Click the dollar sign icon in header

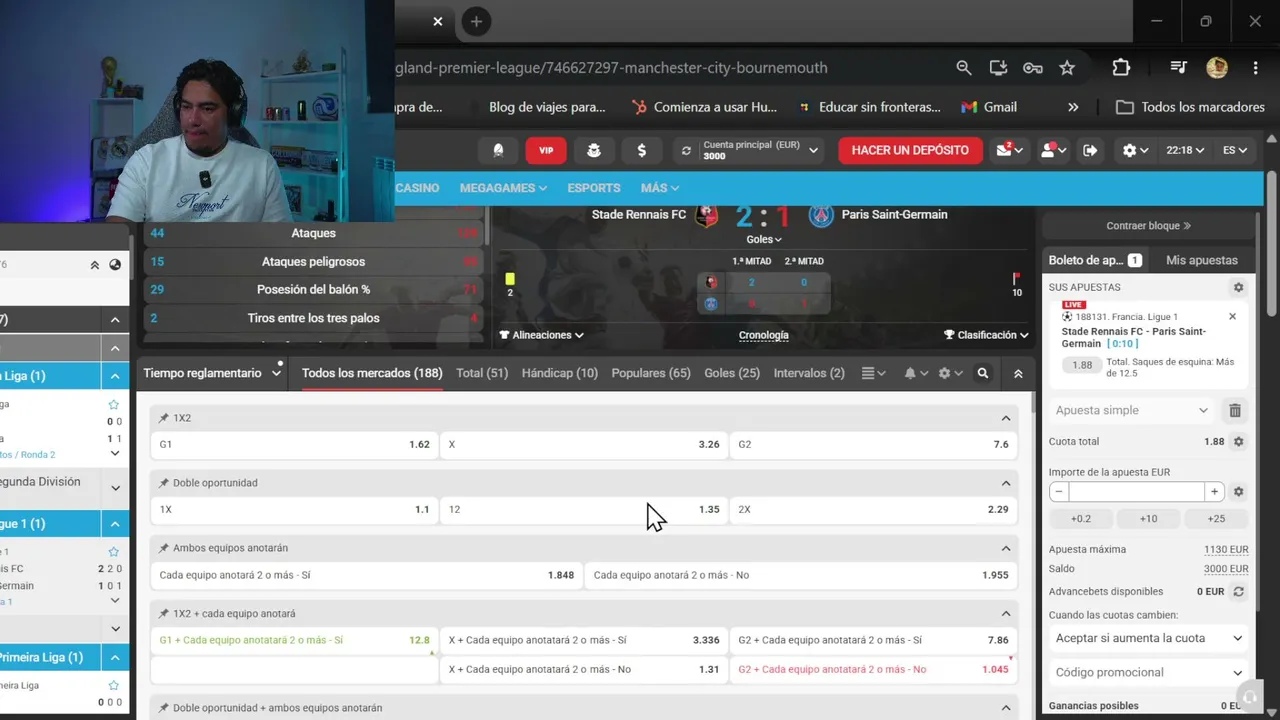coord(641,150)
